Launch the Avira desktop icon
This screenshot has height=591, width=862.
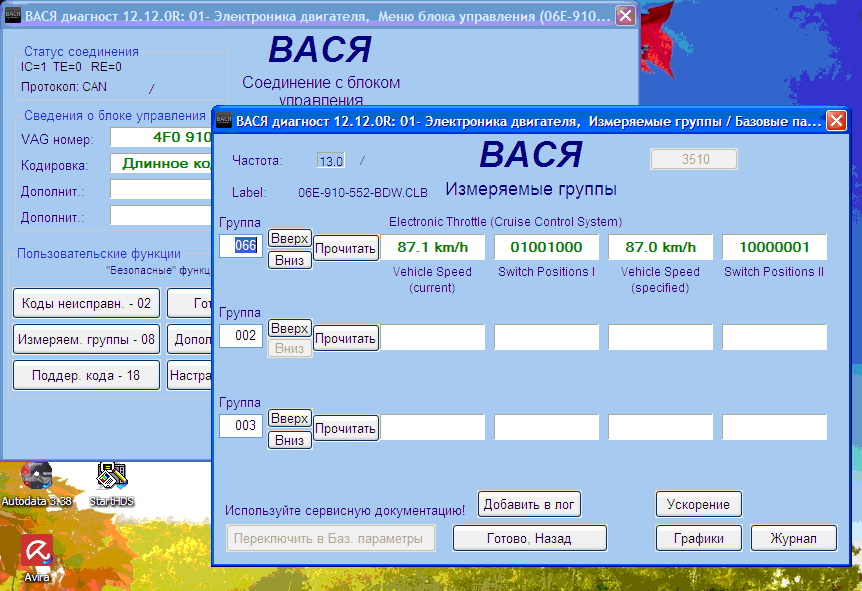click(x=37, y=557)
